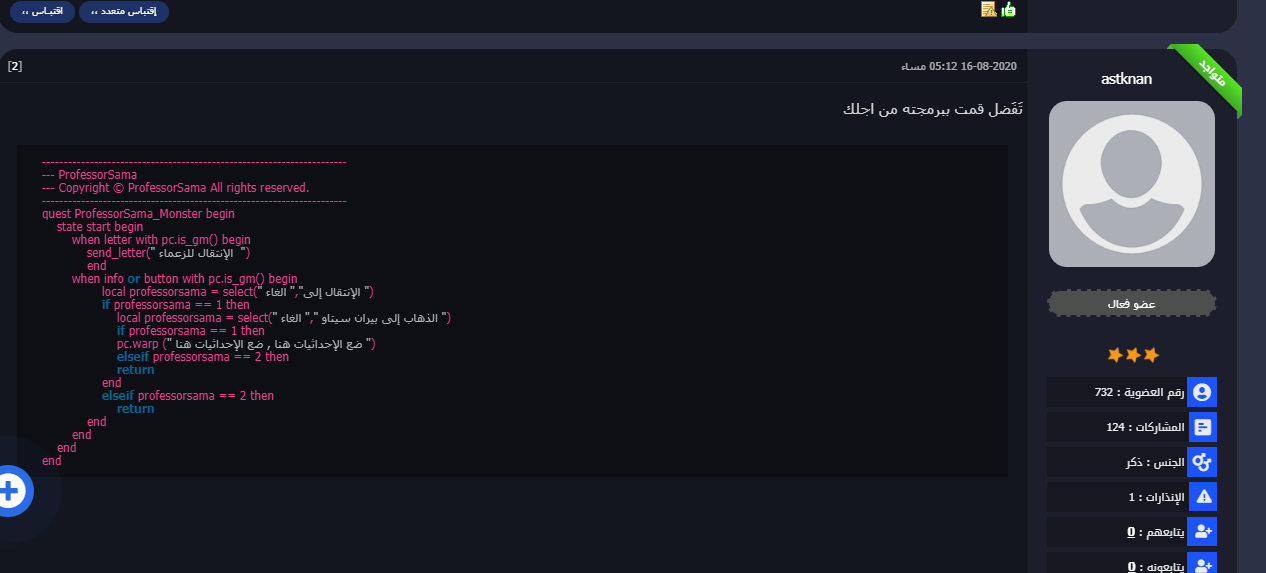Image resolution: width=1266 pixels, height=573 pixels.
Task: Click the 'when letter with pc.is_gm() begin' line
Action: 161,240
